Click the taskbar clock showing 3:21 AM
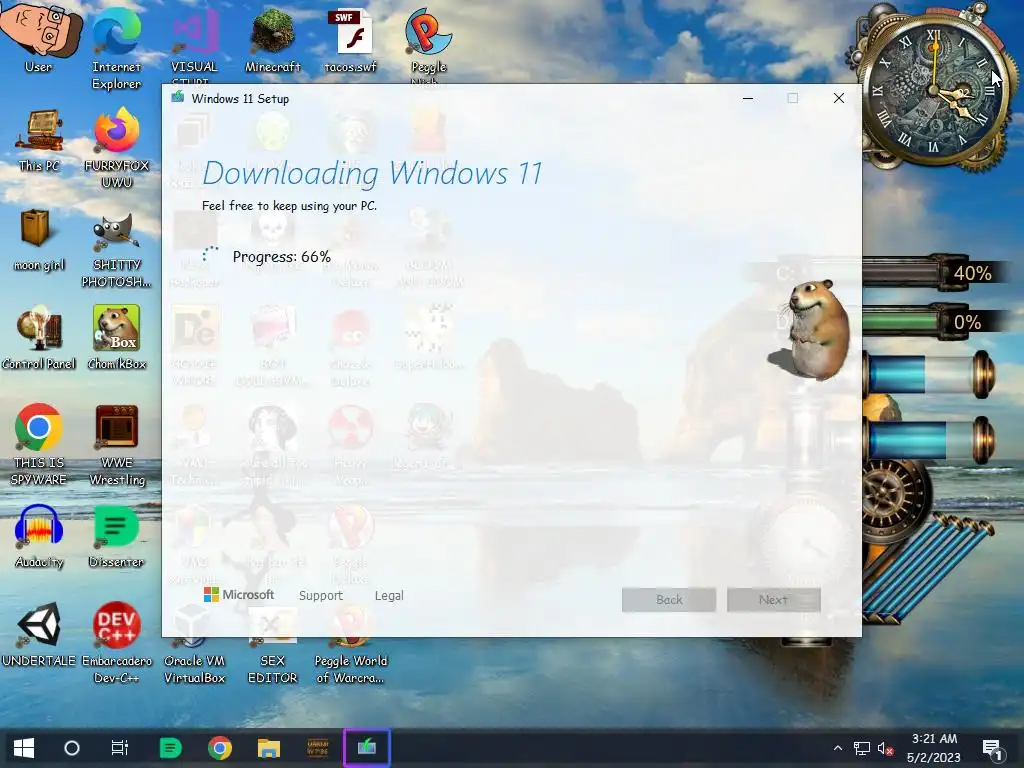This screenshot has height=768, width=1024. (x=934, y=748)
